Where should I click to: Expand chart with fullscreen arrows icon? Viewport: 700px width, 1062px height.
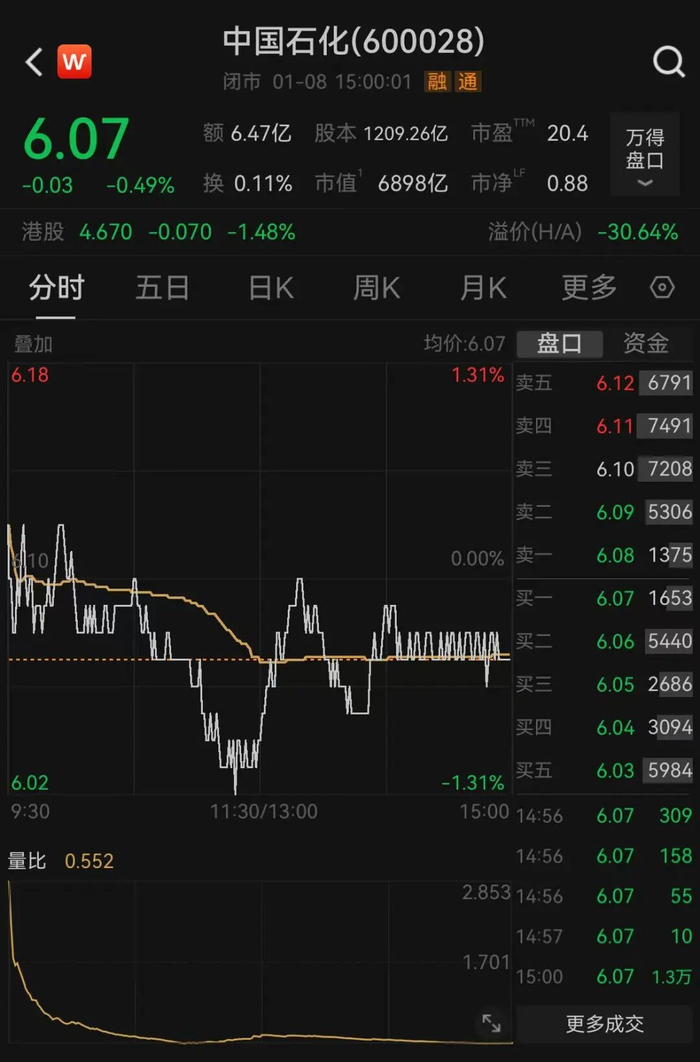pos(491,1023)
